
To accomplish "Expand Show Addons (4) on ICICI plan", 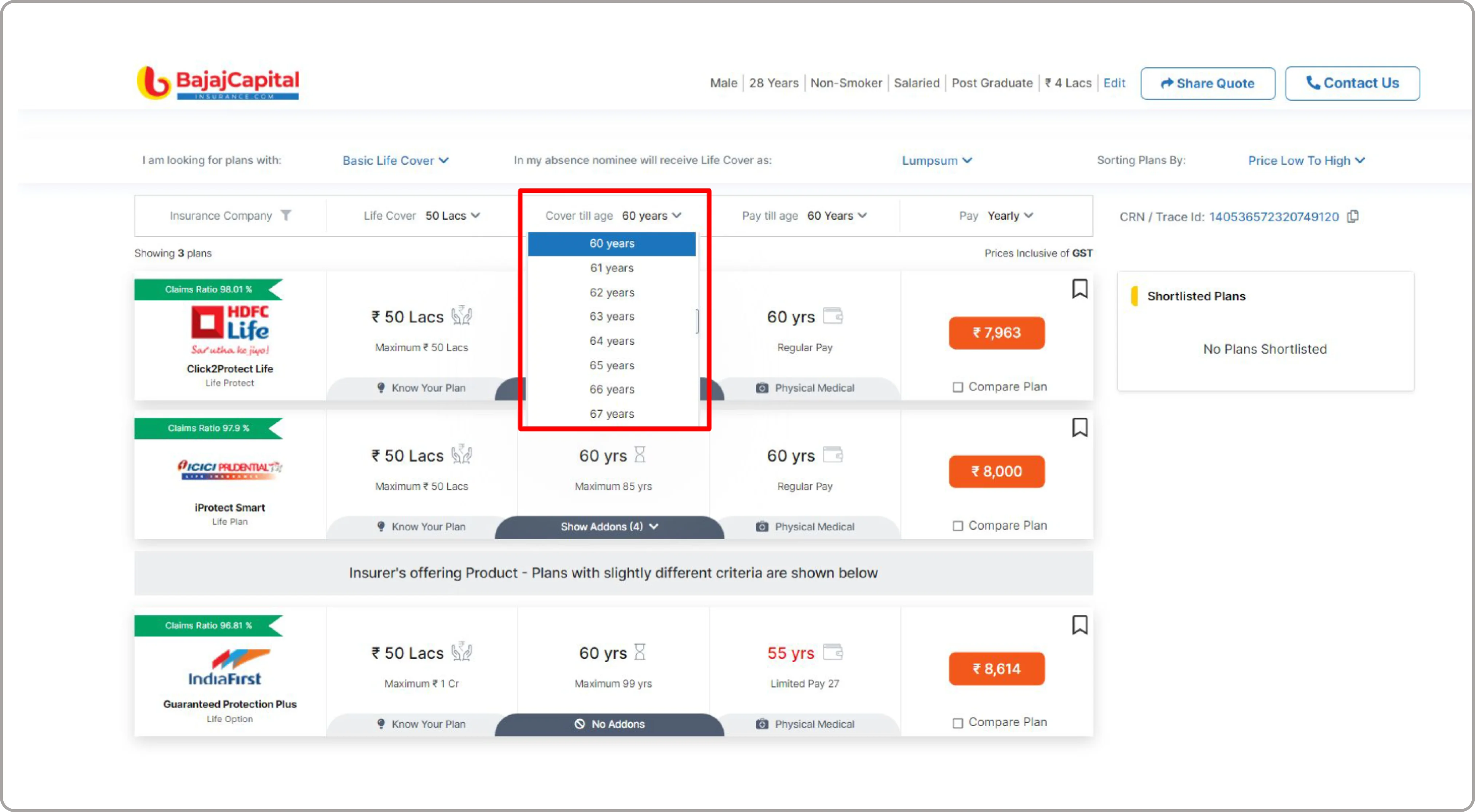I will [609, 526].
